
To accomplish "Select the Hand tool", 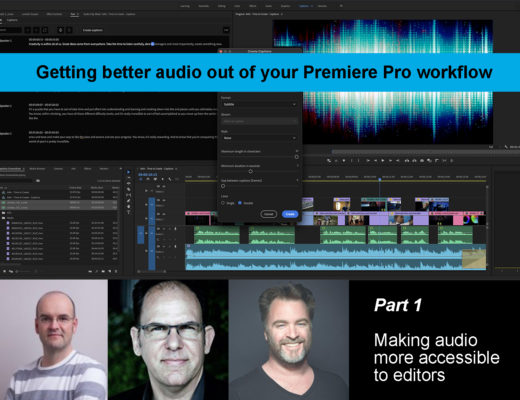I will click(x=128, y=206).
